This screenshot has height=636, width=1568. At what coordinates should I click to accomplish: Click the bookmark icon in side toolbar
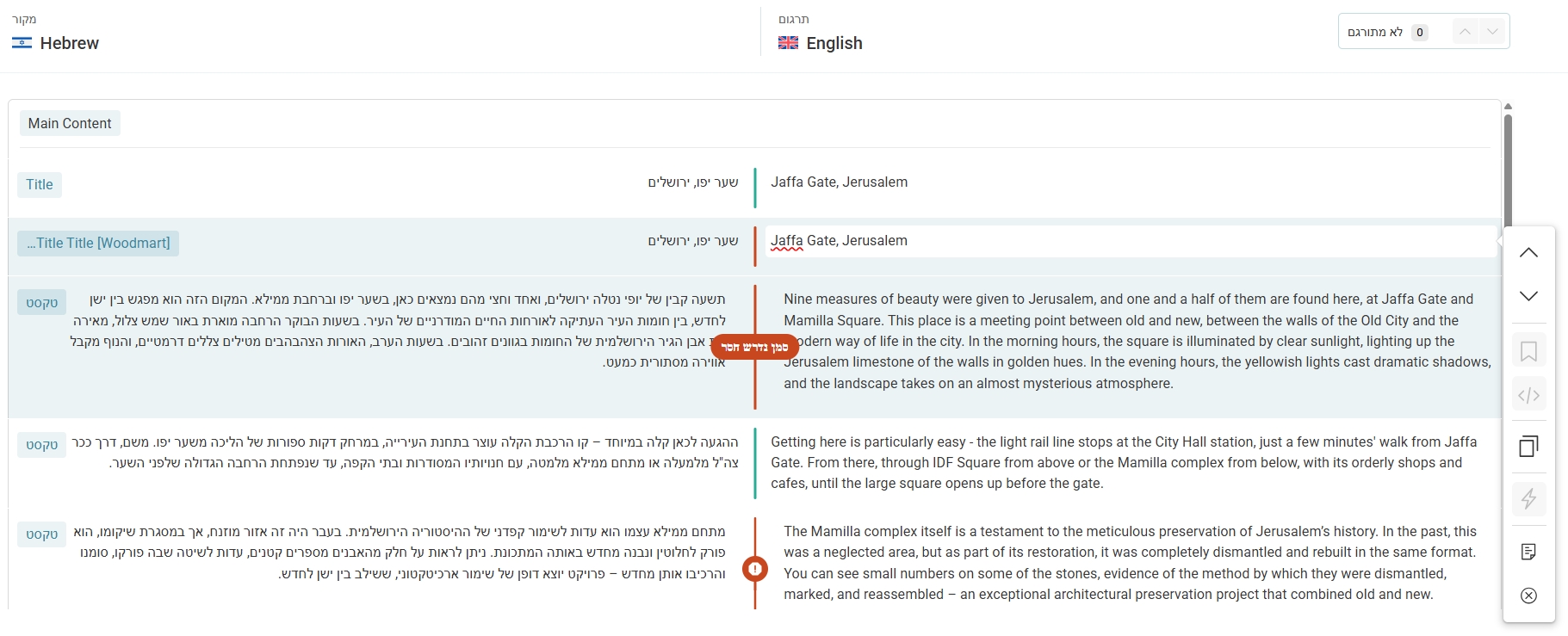[1528, 351]
